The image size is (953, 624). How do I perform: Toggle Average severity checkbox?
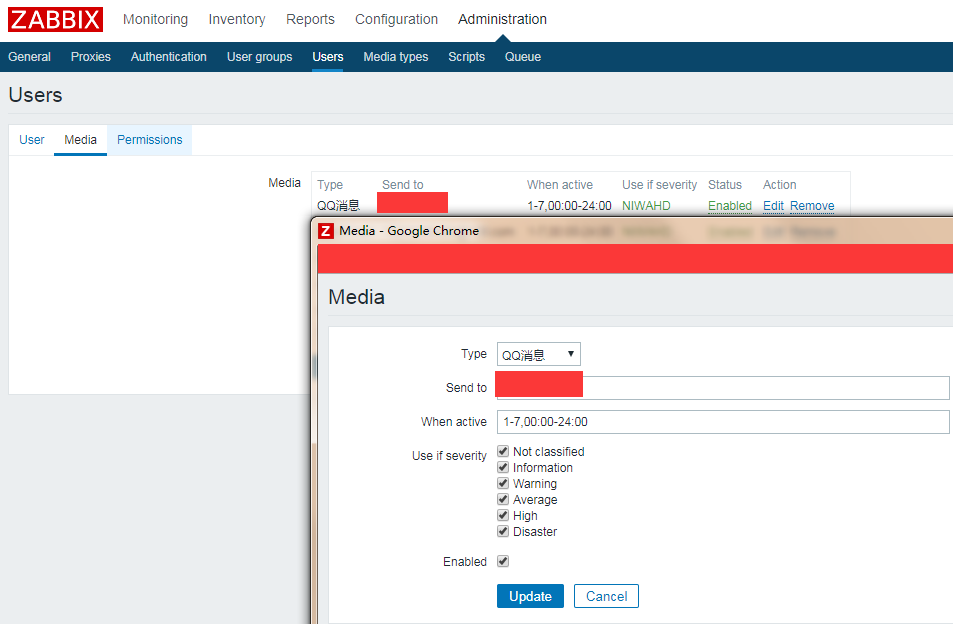coord(503,499)
